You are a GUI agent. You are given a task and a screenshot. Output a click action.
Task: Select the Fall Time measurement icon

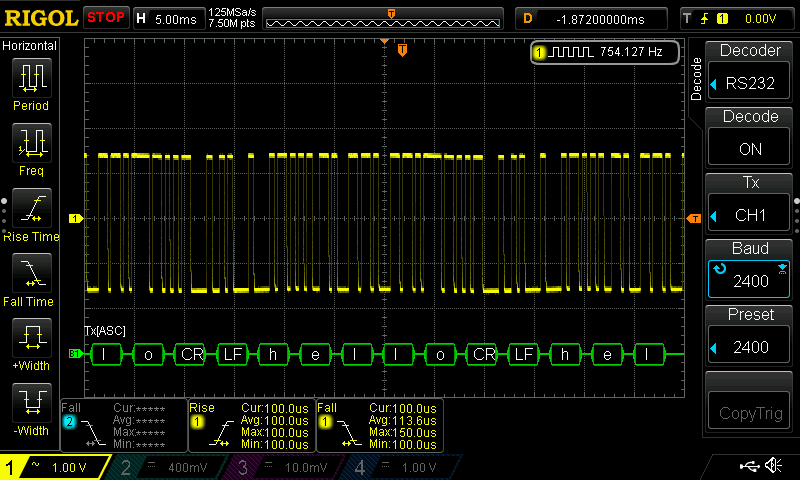pyautogui.click(x=32, y=272)
